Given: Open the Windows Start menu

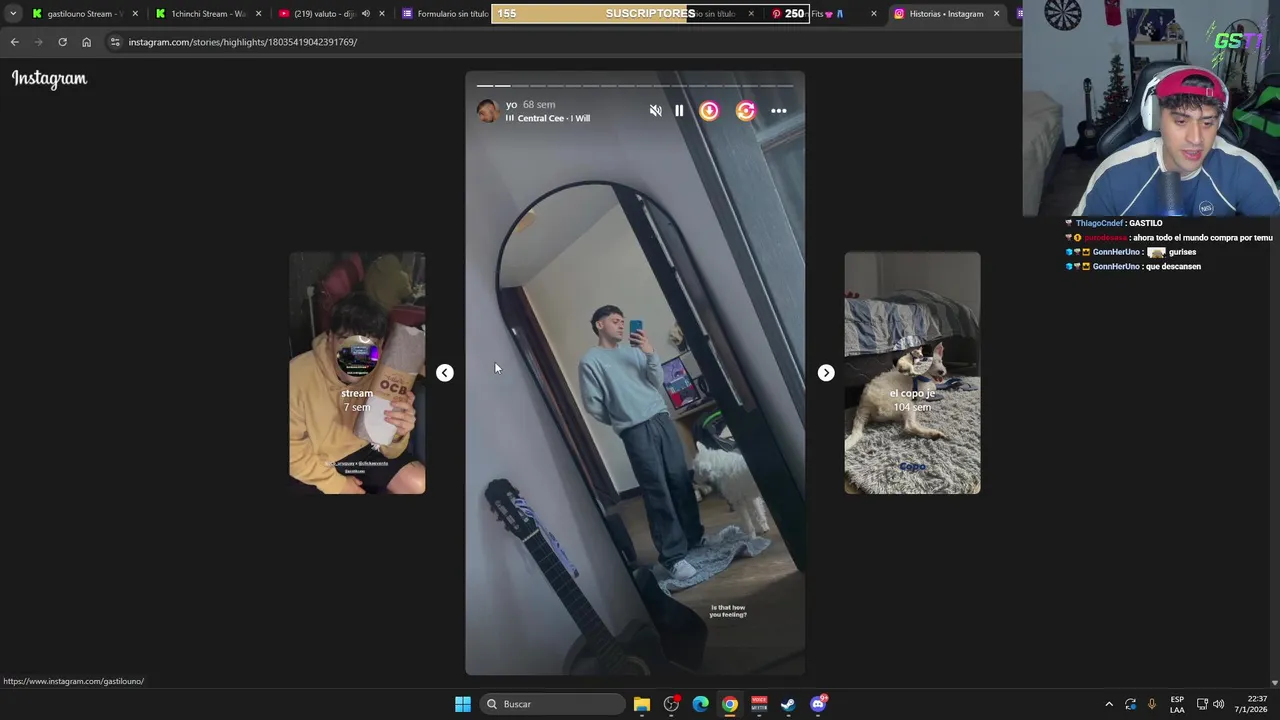Looking at the screenshot, I should (x=462, y=704).
